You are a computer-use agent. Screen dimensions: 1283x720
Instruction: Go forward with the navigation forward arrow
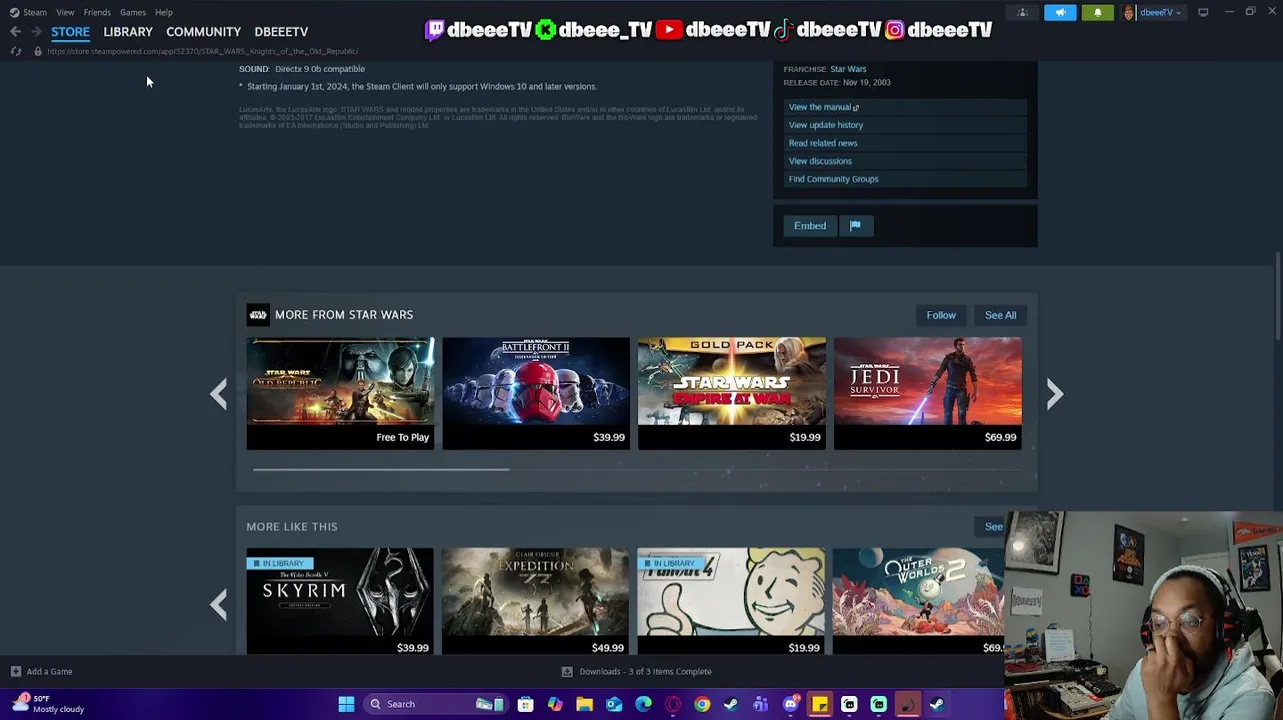[36, 32]
